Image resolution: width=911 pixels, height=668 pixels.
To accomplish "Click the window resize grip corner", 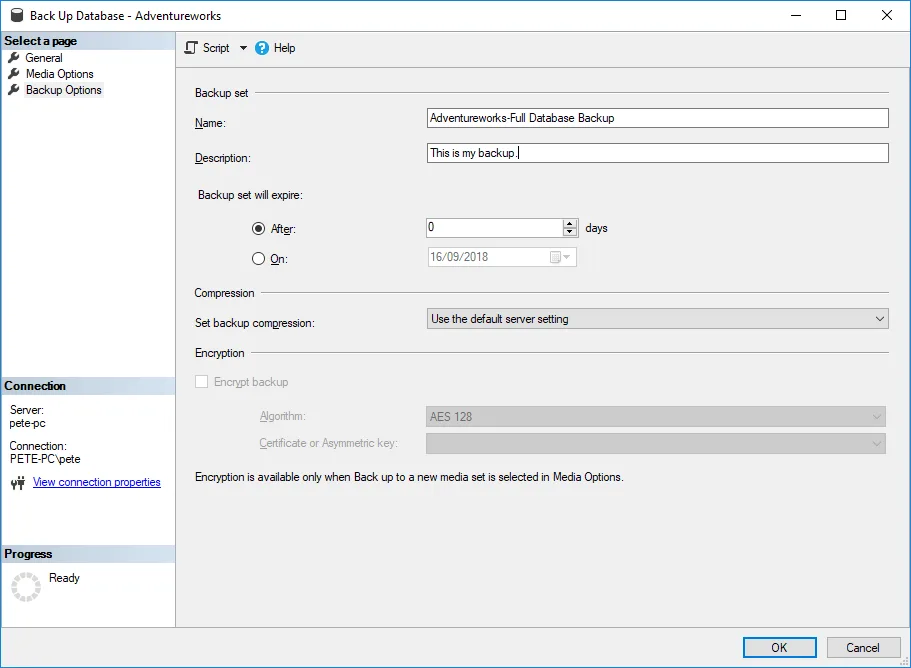I will (x=904, y=662).
